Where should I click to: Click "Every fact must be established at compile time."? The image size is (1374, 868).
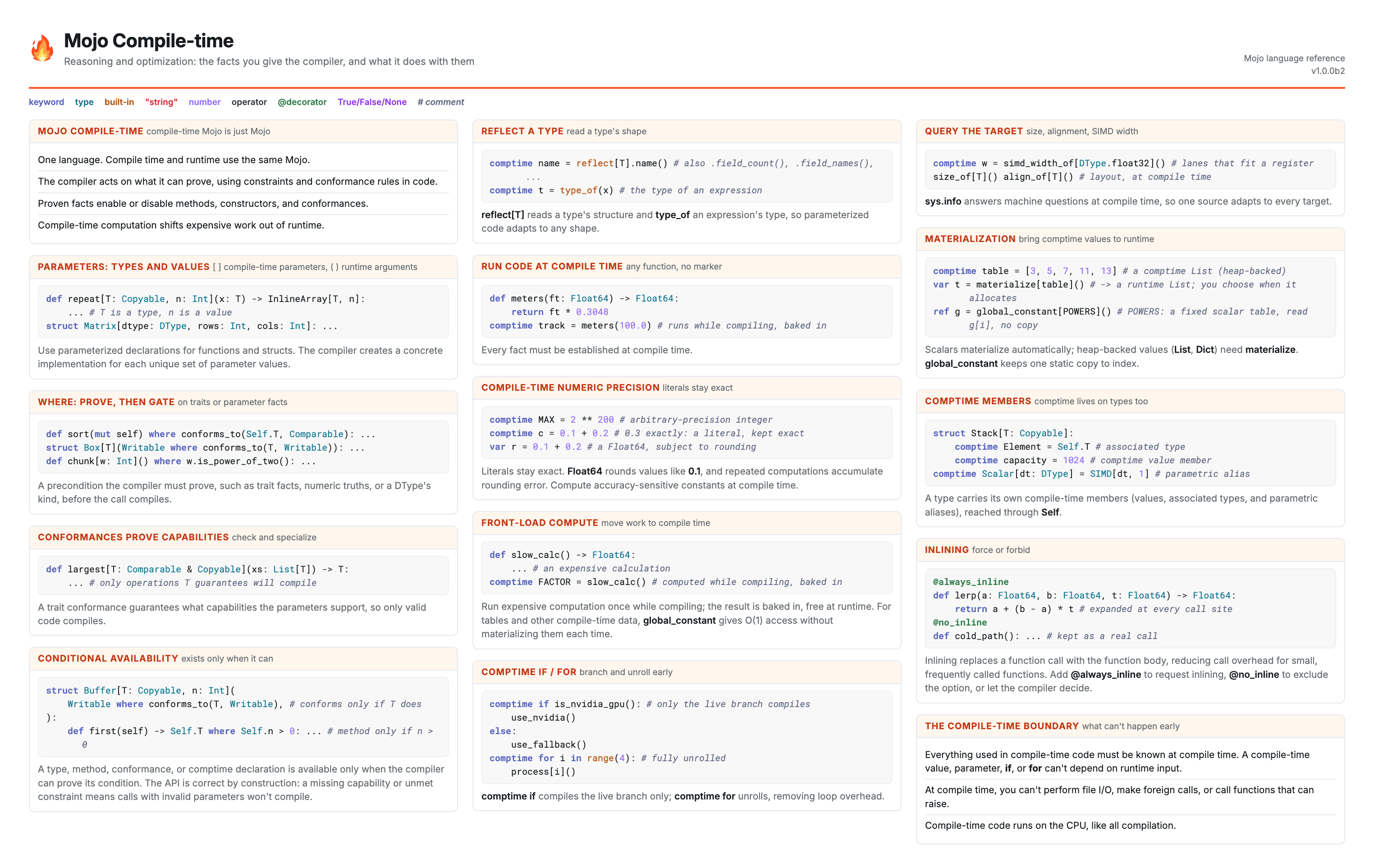click(x=586, y=350)
